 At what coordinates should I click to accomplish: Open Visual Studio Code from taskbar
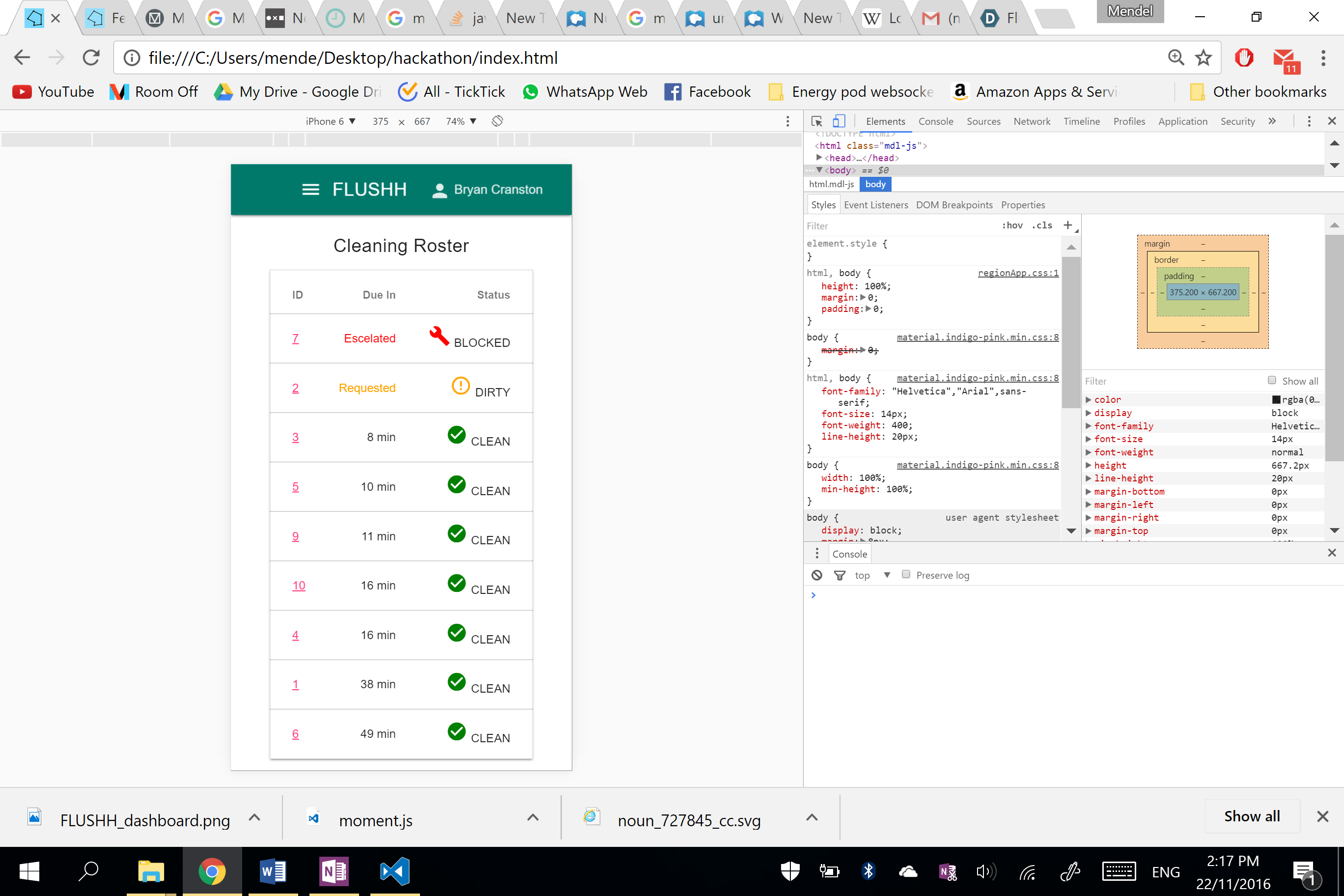[x=394, y=871]
